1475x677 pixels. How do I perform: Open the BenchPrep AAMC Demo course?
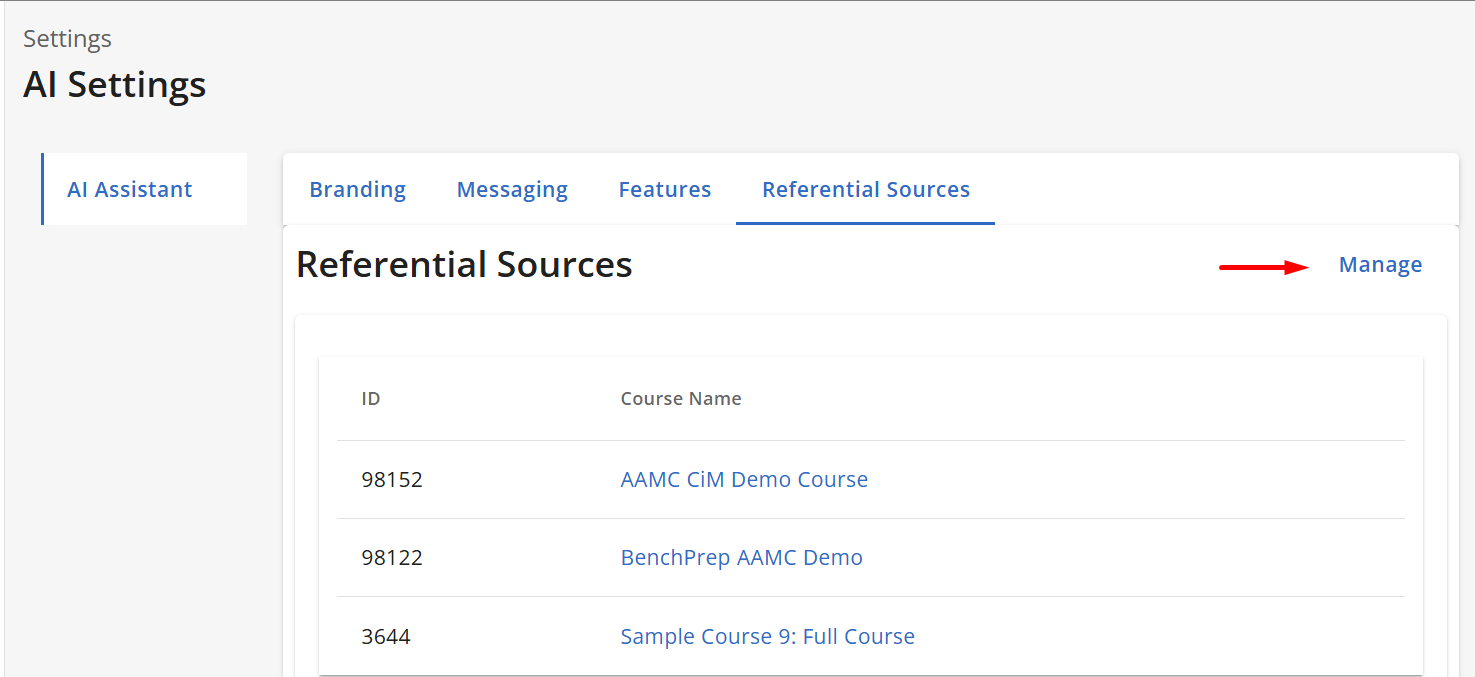click(741, 558)
